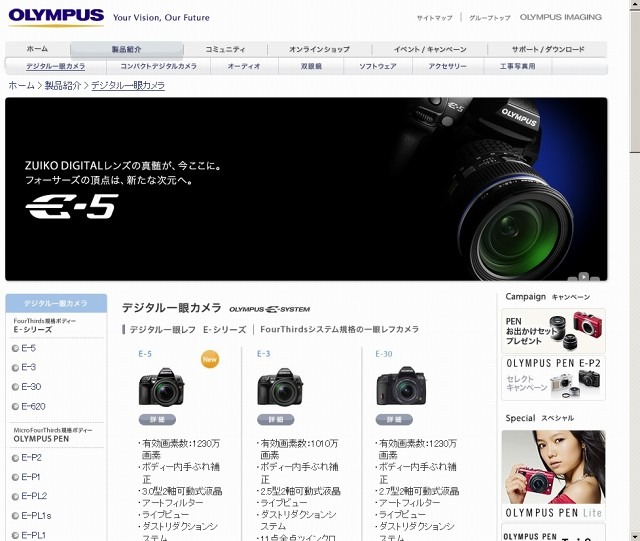
Task: Open the イベント/キャンペーン menu tab
Action: tap(430, 49)
